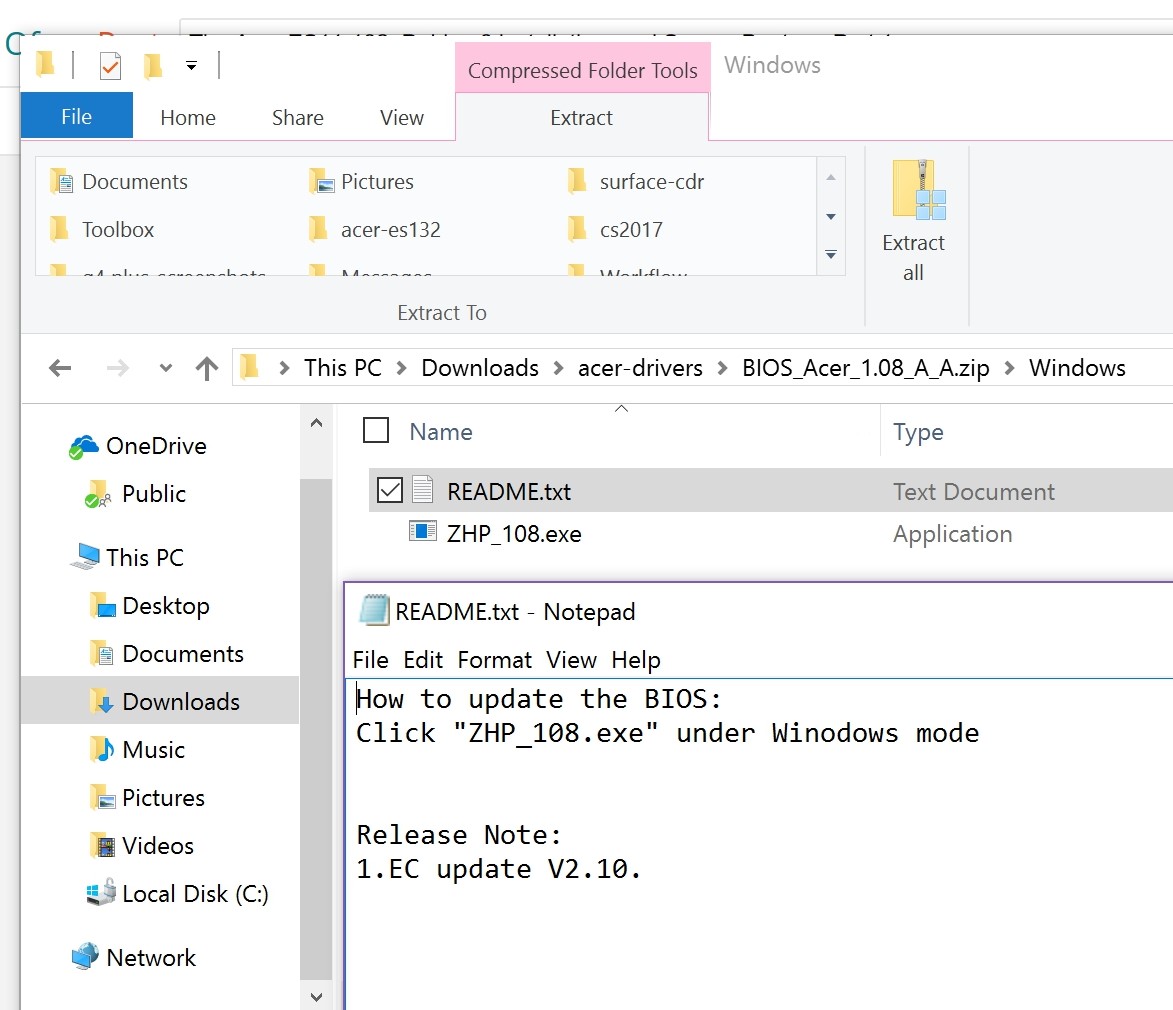Expand chevron before This PC in path
The height and width of the screenshot is (1010, 1173).
point(284,367)
